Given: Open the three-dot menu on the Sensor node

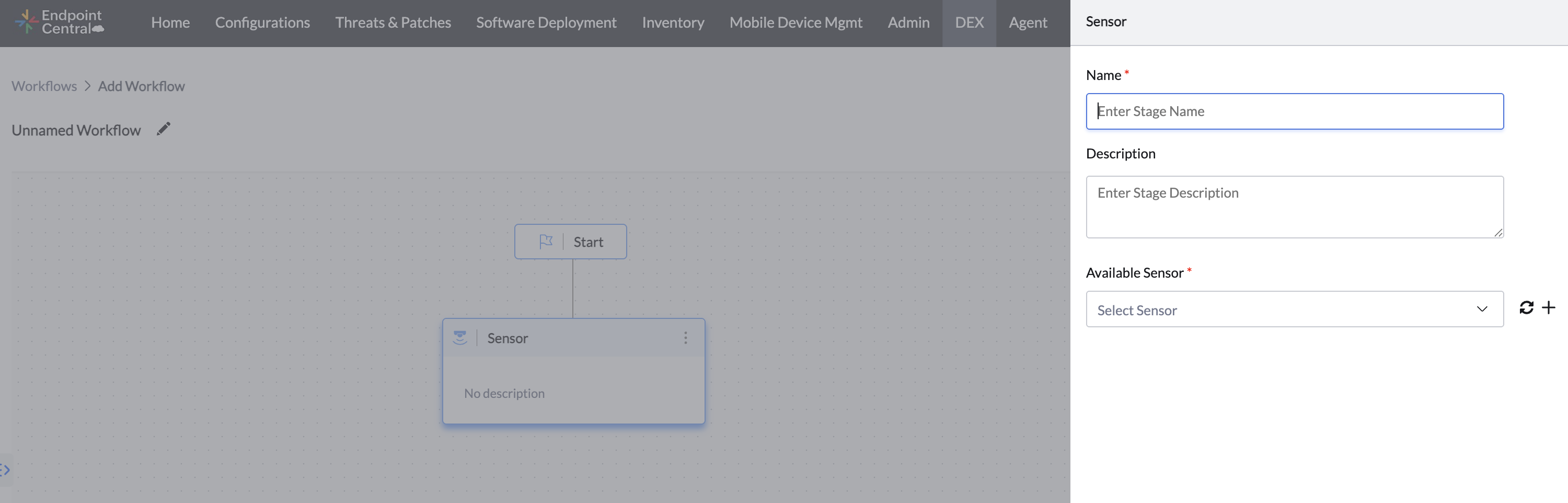Looking at the screenshot, I should [685, 338].
